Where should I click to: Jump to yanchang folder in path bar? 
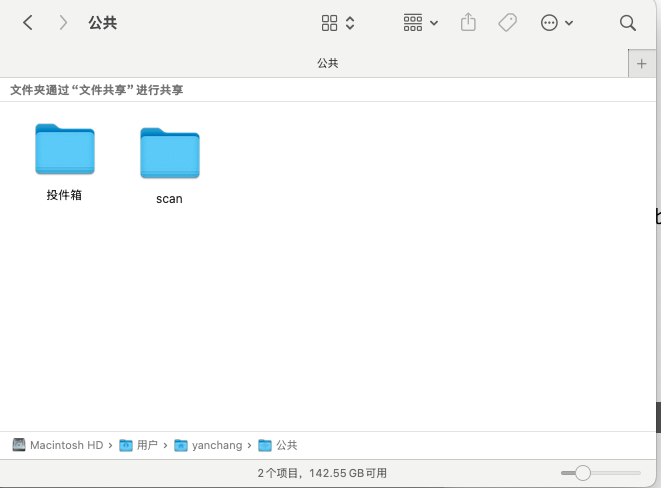coord(209,445)
